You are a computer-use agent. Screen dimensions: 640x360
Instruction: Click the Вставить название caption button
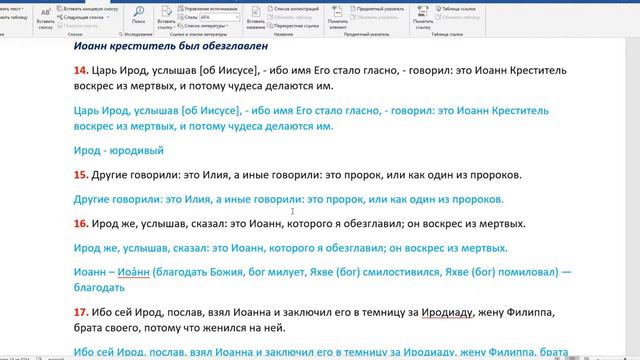[x=256, y=18]
